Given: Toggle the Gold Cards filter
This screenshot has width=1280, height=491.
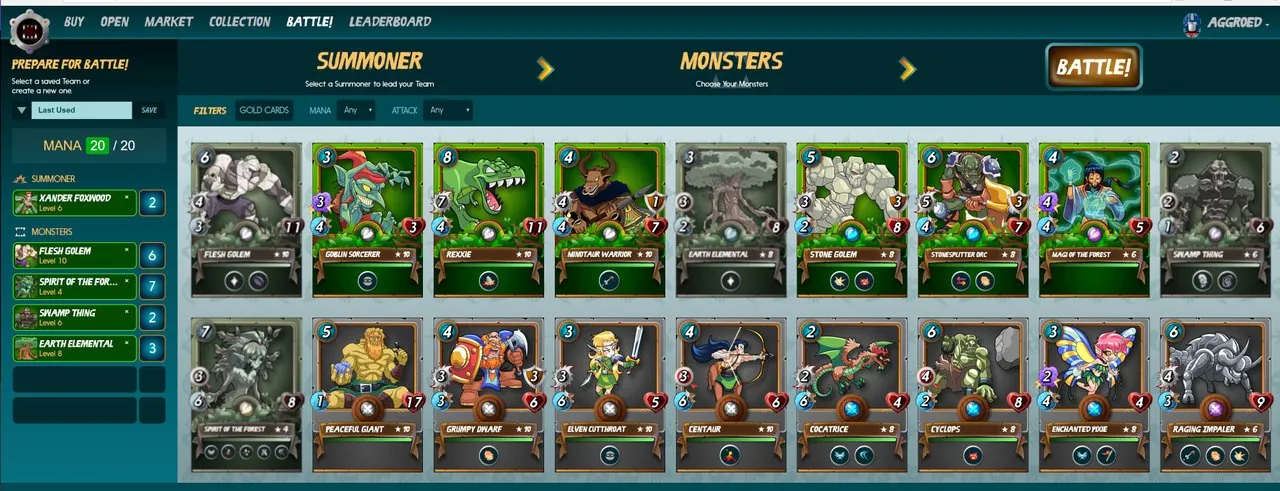Looking at the screenshot, I should (264, 110).
